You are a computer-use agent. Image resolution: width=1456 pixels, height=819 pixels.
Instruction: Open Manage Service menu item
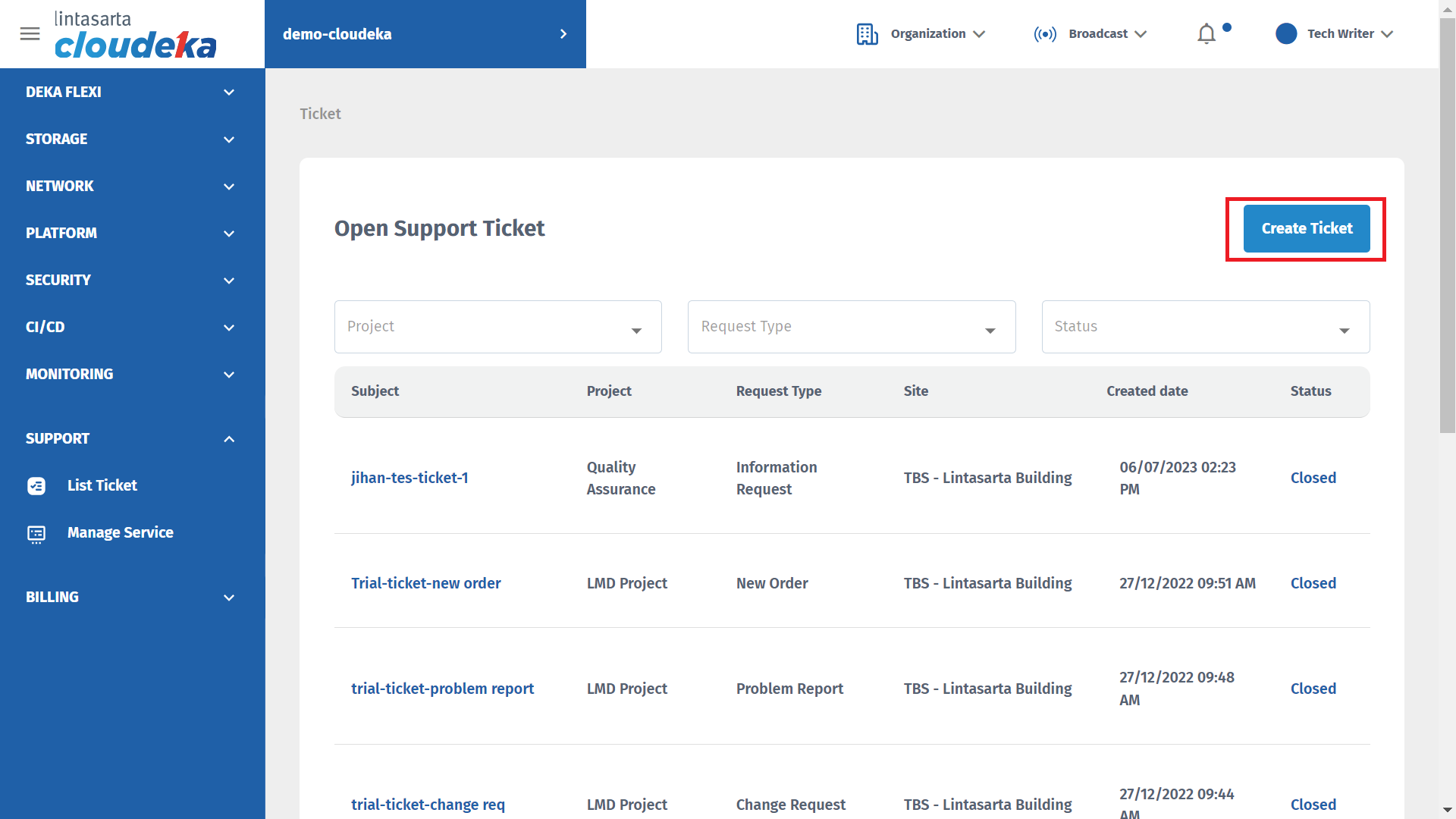click(120, 532)
